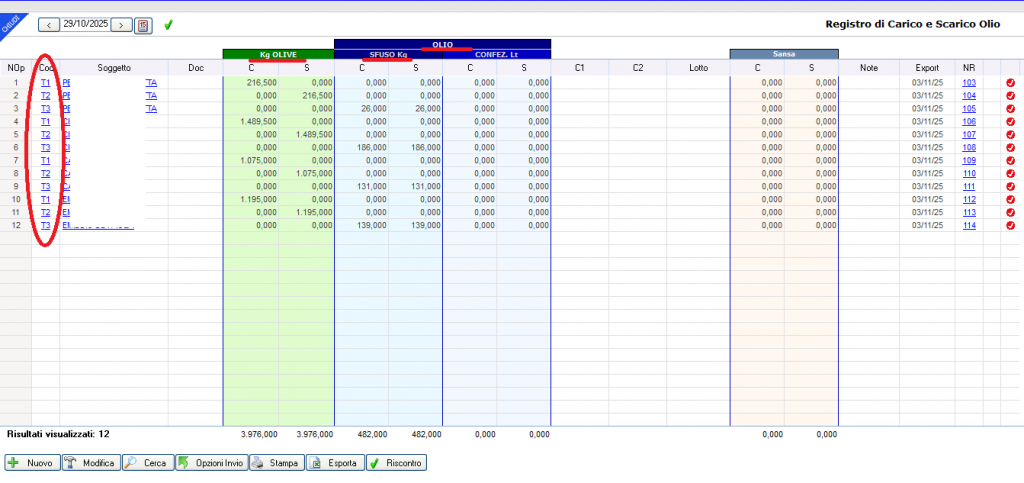Click the Modifica button
Image resolution: width=1024 pixels, height=483 pixels.
tap(91, 463)
